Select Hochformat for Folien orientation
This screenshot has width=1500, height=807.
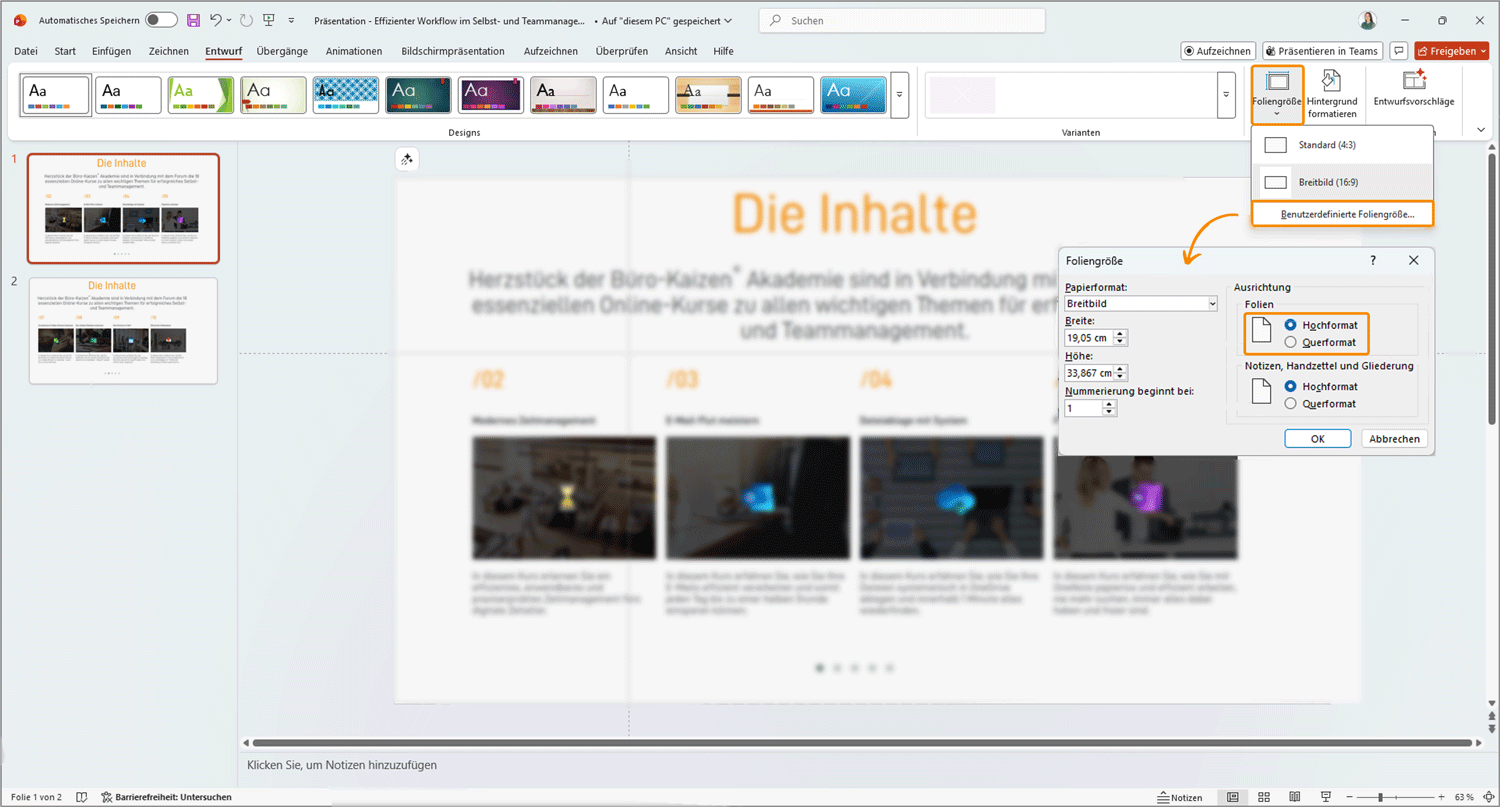[1293, 325]
